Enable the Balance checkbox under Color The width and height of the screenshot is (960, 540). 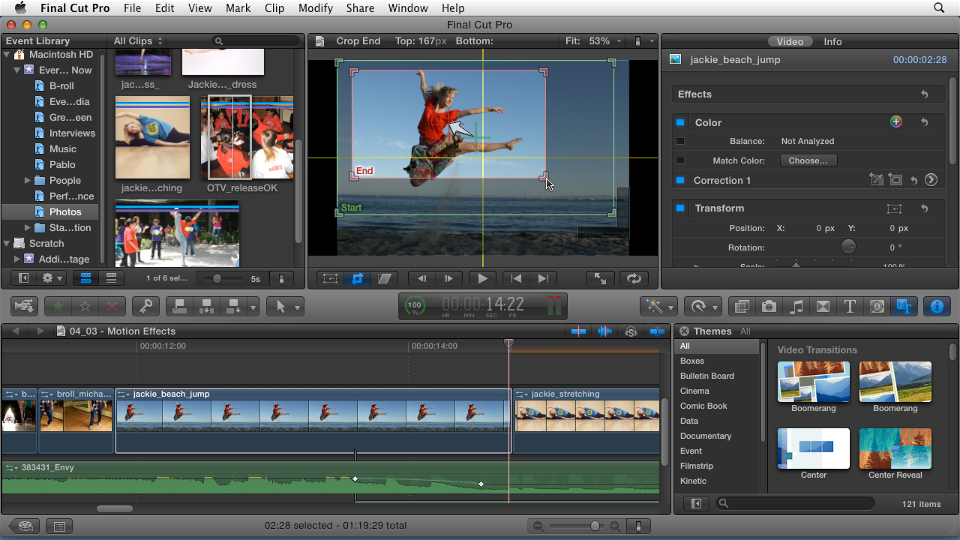click(681, 141)
